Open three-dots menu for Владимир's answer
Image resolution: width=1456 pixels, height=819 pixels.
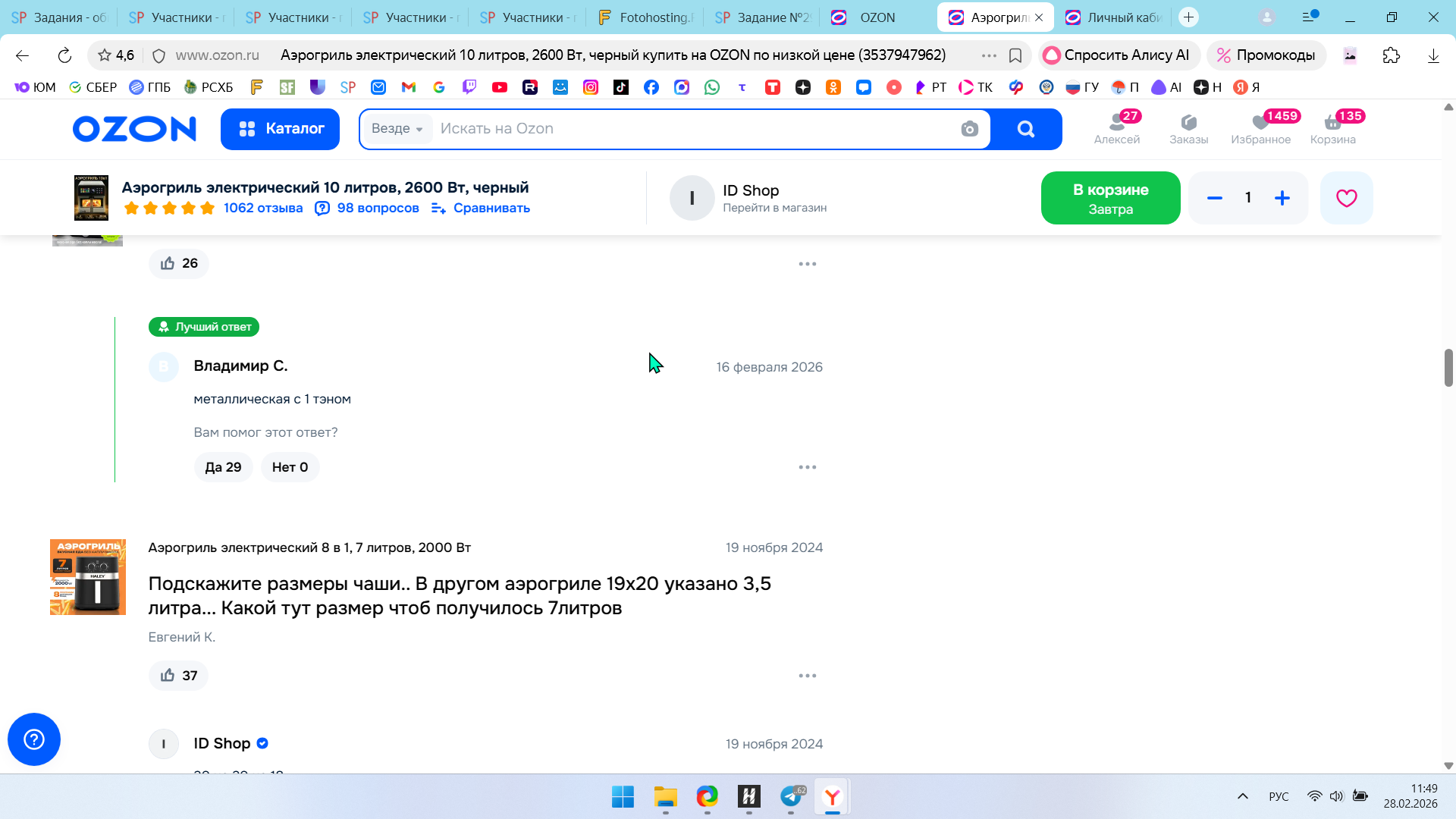tap(807, 467)
